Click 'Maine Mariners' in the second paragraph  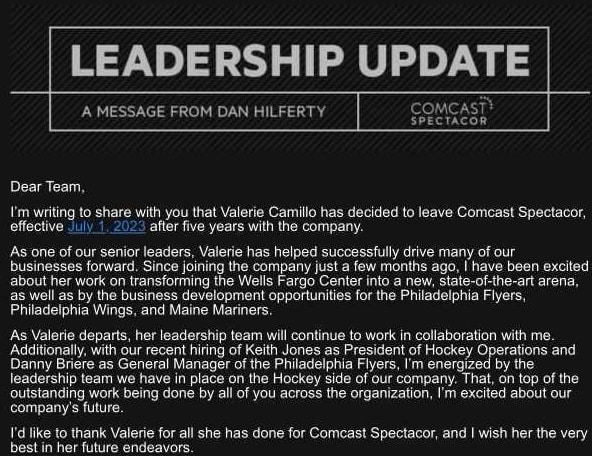219,310
